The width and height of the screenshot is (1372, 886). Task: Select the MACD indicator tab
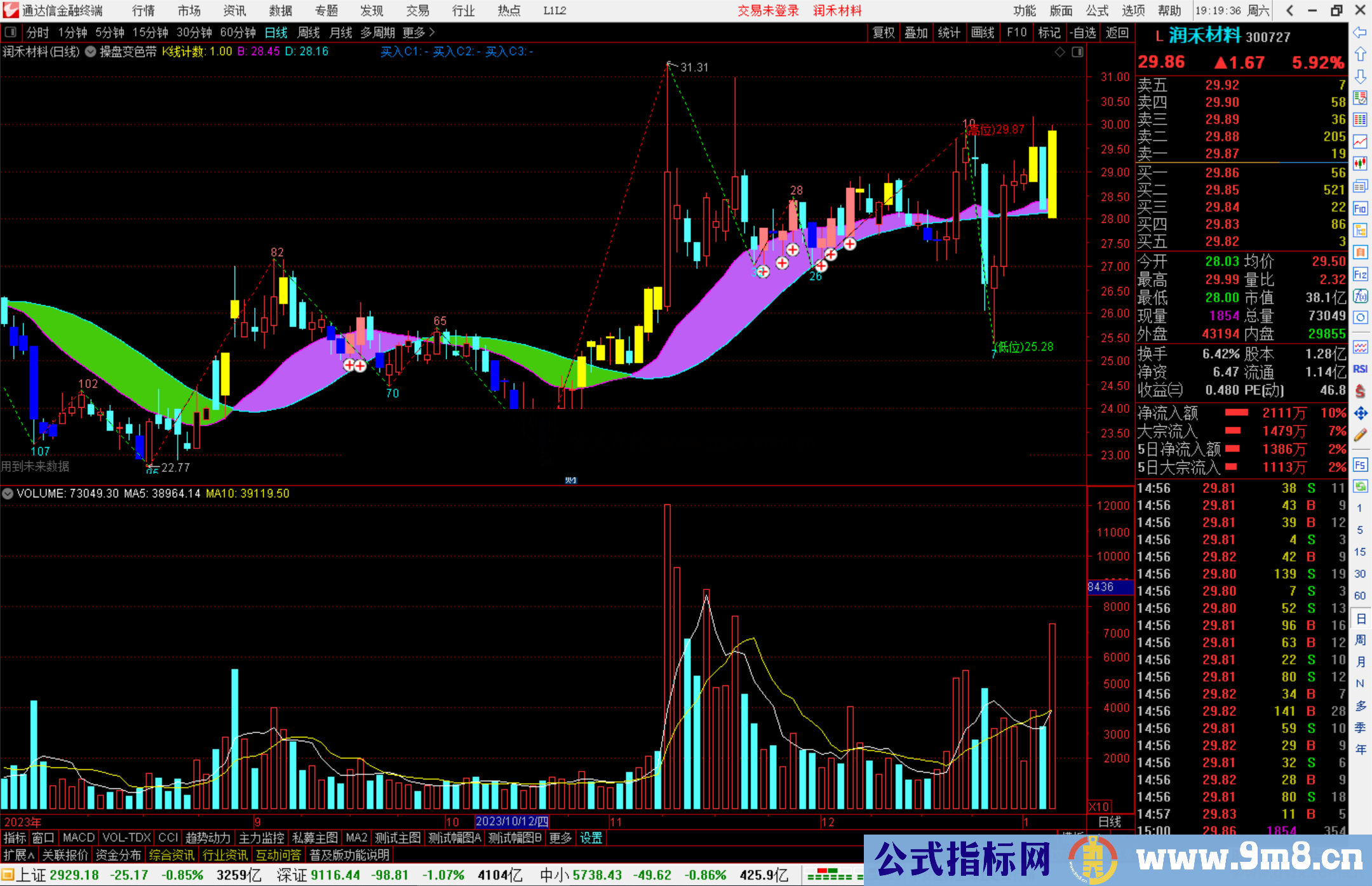(x=78, y=838)
